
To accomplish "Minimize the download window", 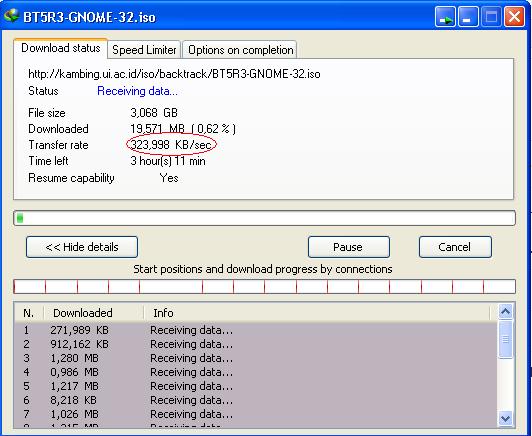I will pyautogui.click(x=468, y=17).
